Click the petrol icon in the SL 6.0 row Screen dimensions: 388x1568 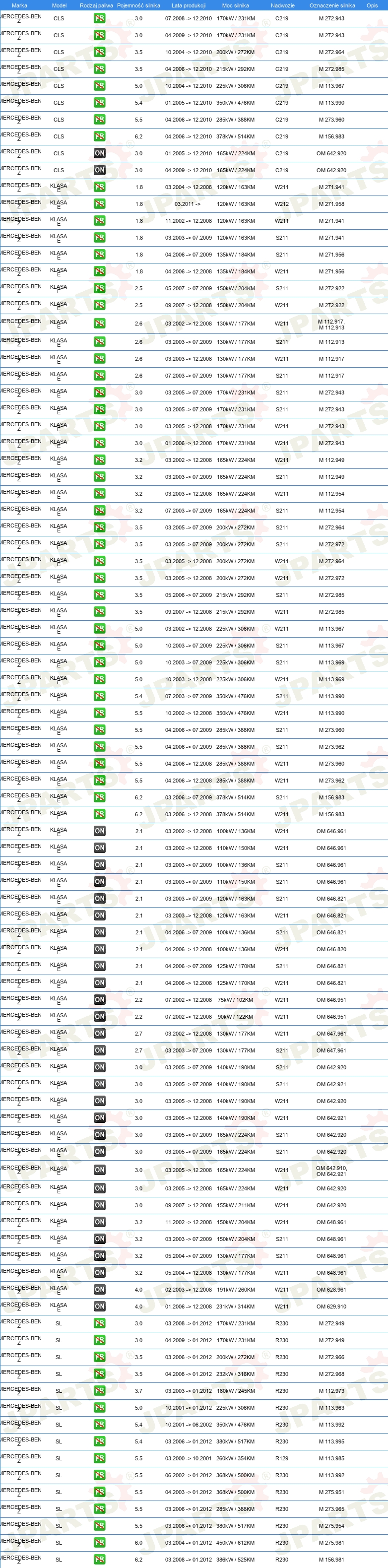(99, 1543)
